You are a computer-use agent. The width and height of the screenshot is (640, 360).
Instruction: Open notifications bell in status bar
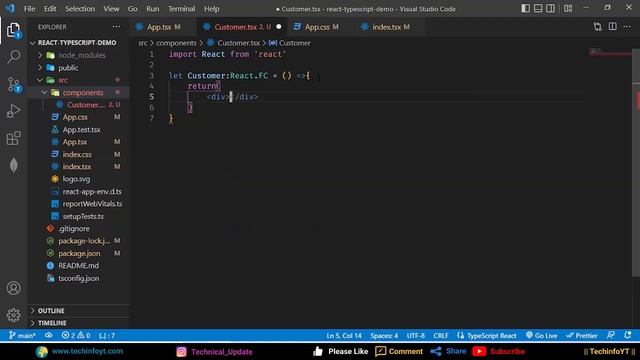coord(628,336)
